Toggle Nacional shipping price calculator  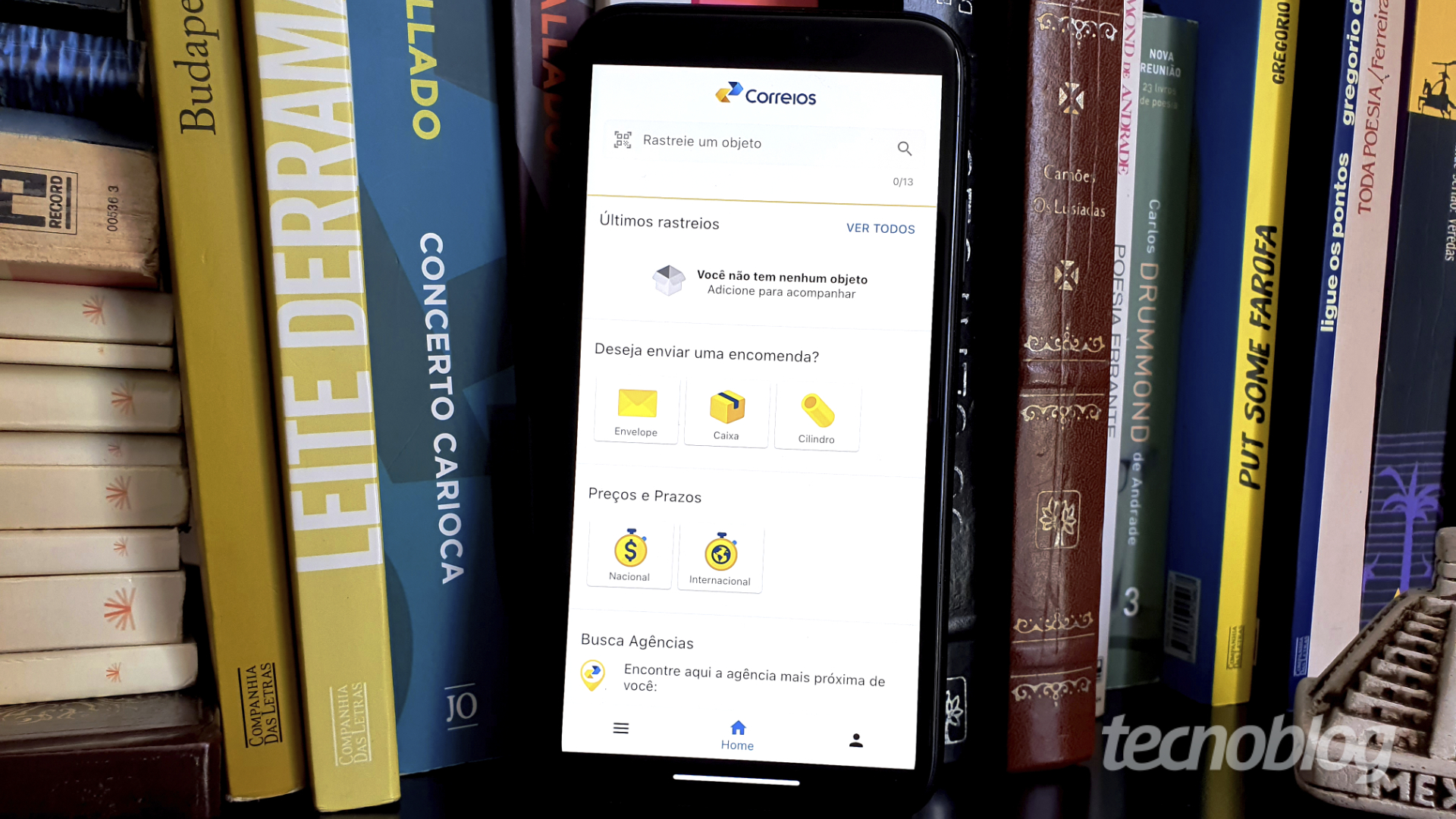pos(630,556)
